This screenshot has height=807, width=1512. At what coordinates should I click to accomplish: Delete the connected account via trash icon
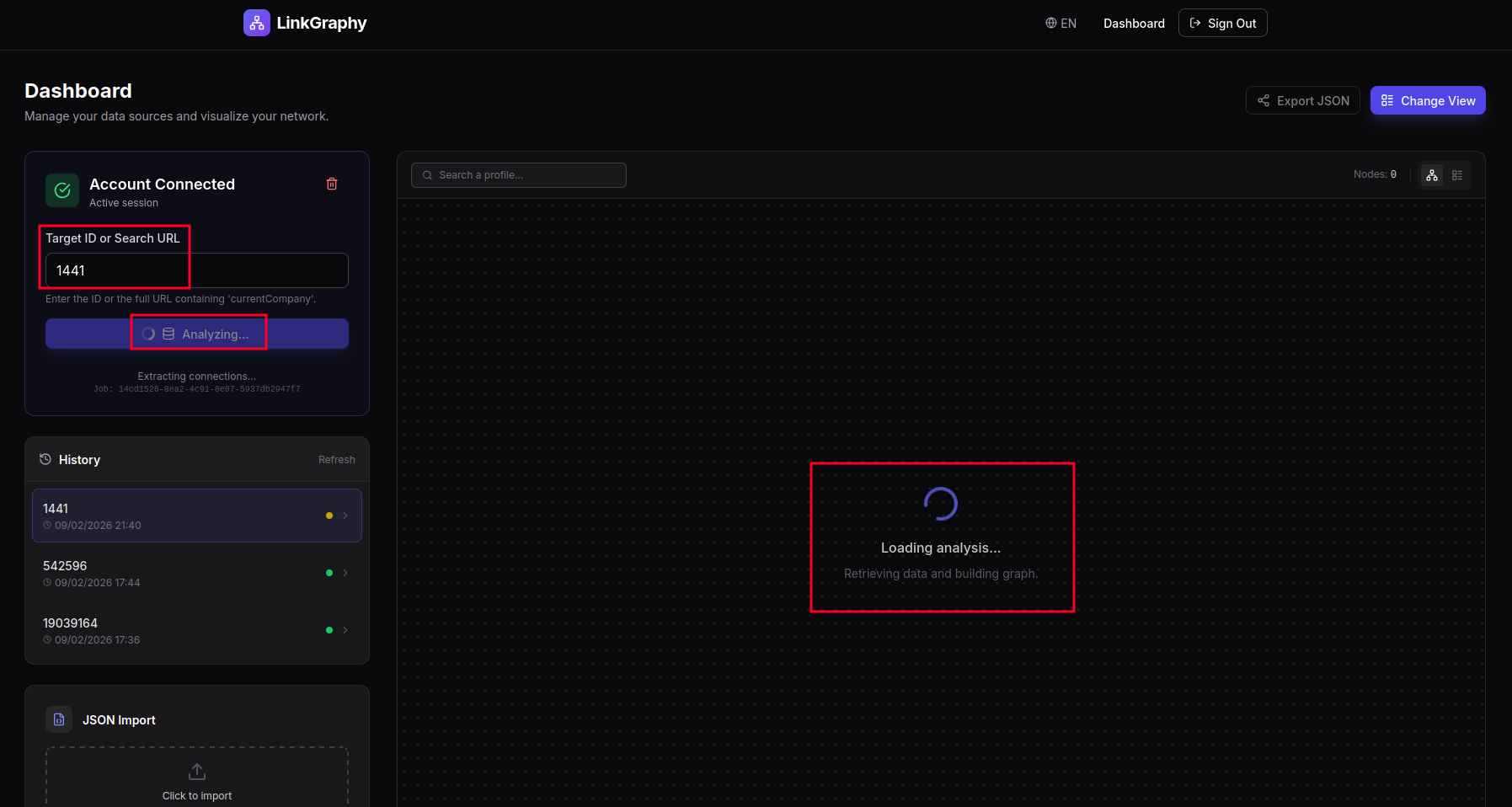(x=332, y=184)
